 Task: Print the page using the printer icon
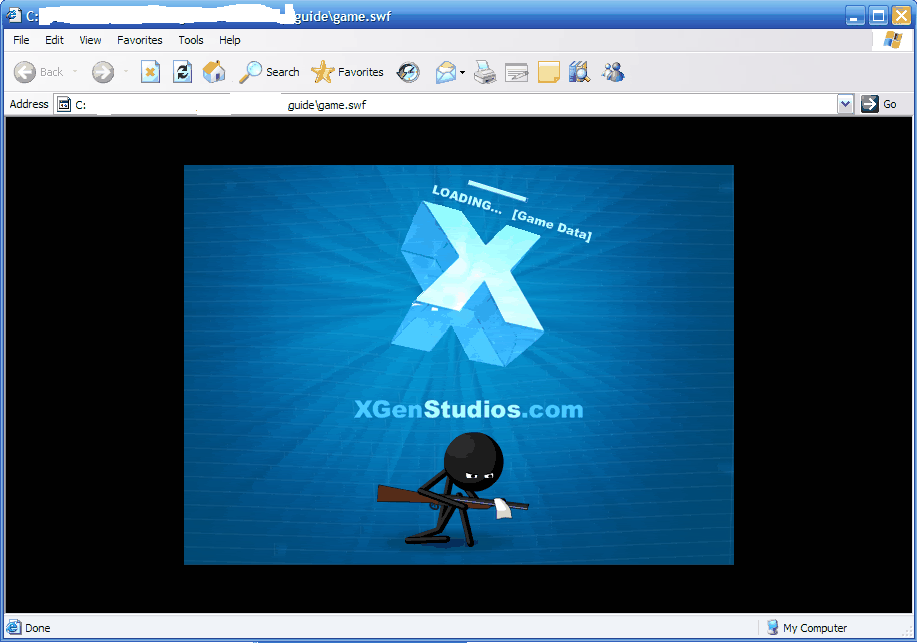pyautogui.click(x=485, y=72)
